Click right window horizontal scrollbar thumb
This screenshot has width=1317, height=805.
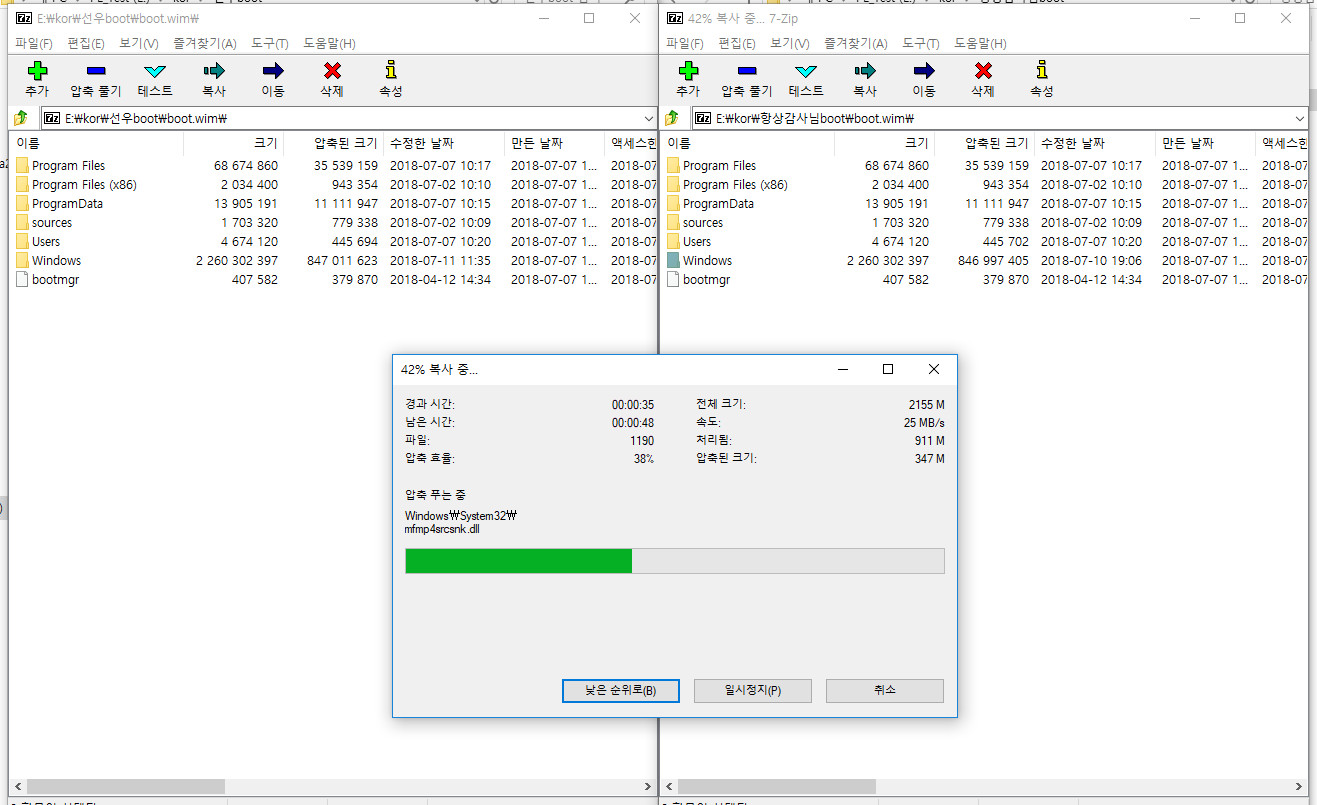coord(776,786)
